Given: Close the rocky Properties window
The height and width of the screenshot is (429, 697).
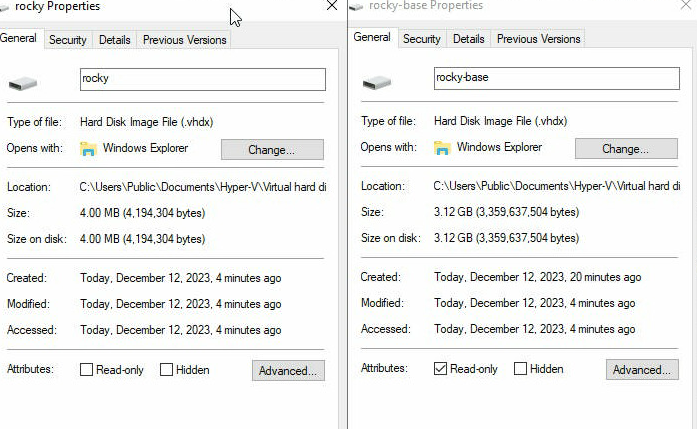Looking at the screenshot, I should coord(332,6).
